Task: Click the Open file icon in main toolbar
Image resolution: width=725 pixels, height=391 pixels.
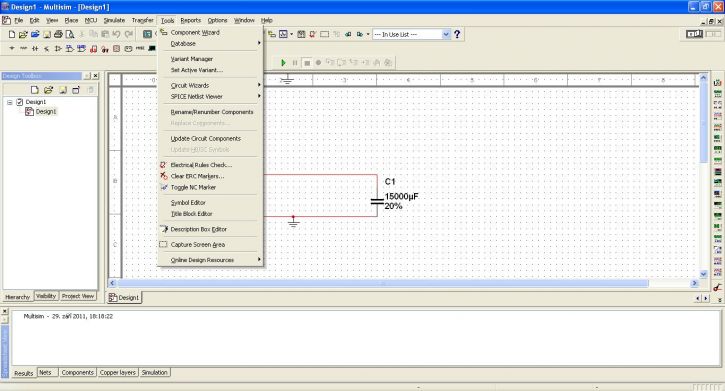Action: tap(23, 34)
